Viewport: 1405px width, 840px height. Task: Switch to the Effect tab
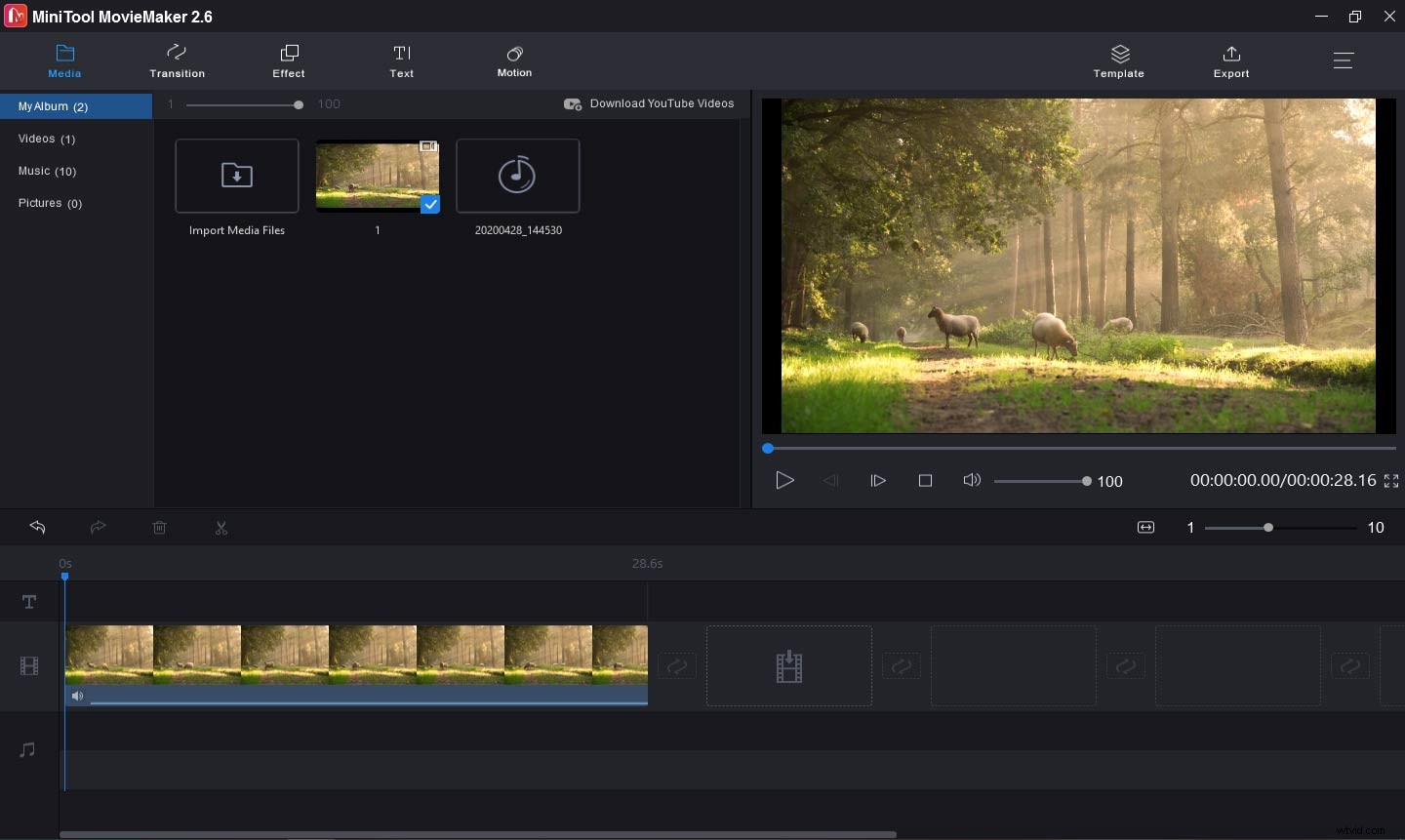(x=289, y=60)
